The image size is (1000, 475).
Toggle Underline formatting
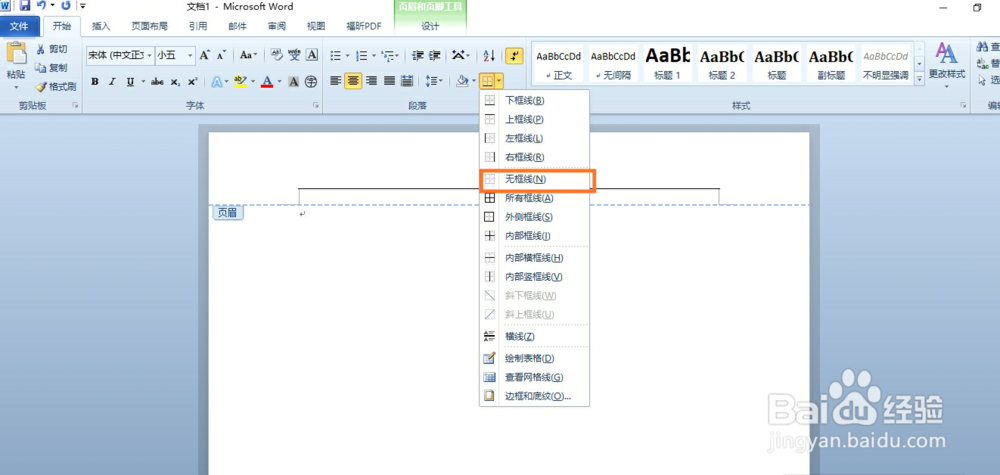130,82
